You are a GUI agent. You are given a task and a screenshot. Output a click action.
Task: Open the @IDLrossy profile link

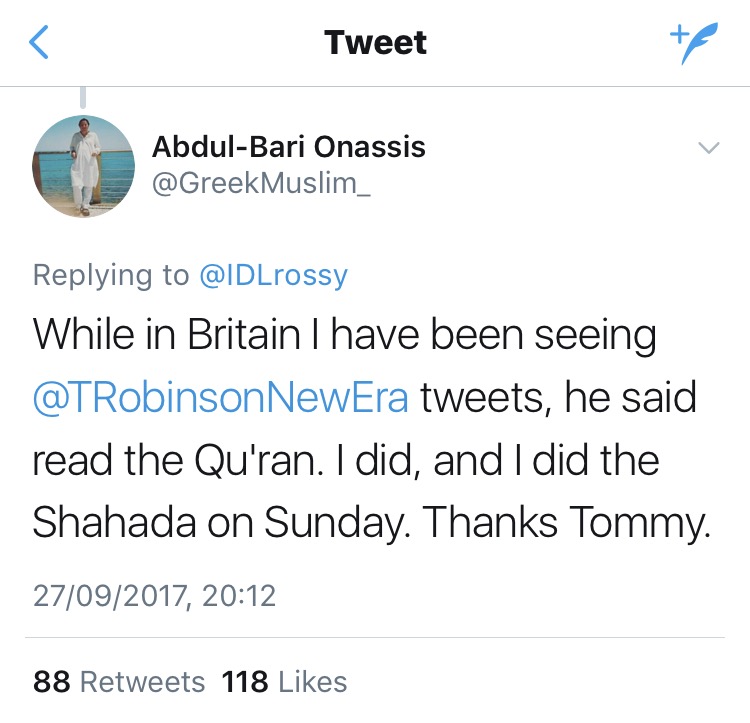point(273,276)
